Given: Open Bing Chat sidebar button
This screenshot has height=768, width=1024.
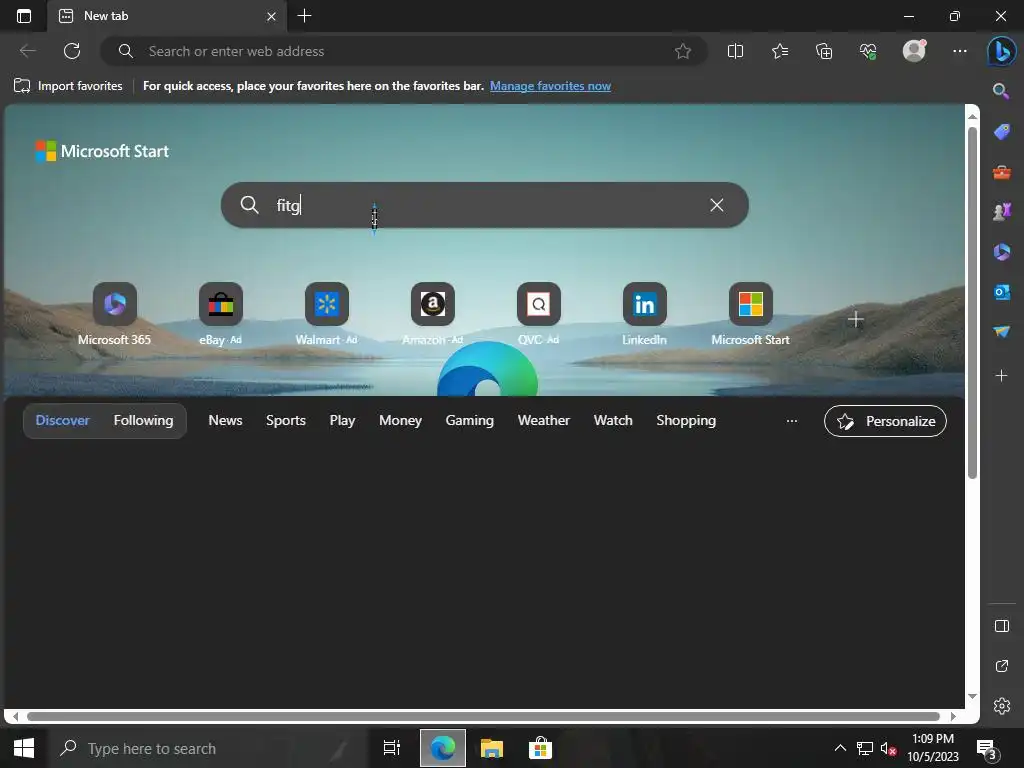Looking at the screenshot, I should coord(1002,51).
